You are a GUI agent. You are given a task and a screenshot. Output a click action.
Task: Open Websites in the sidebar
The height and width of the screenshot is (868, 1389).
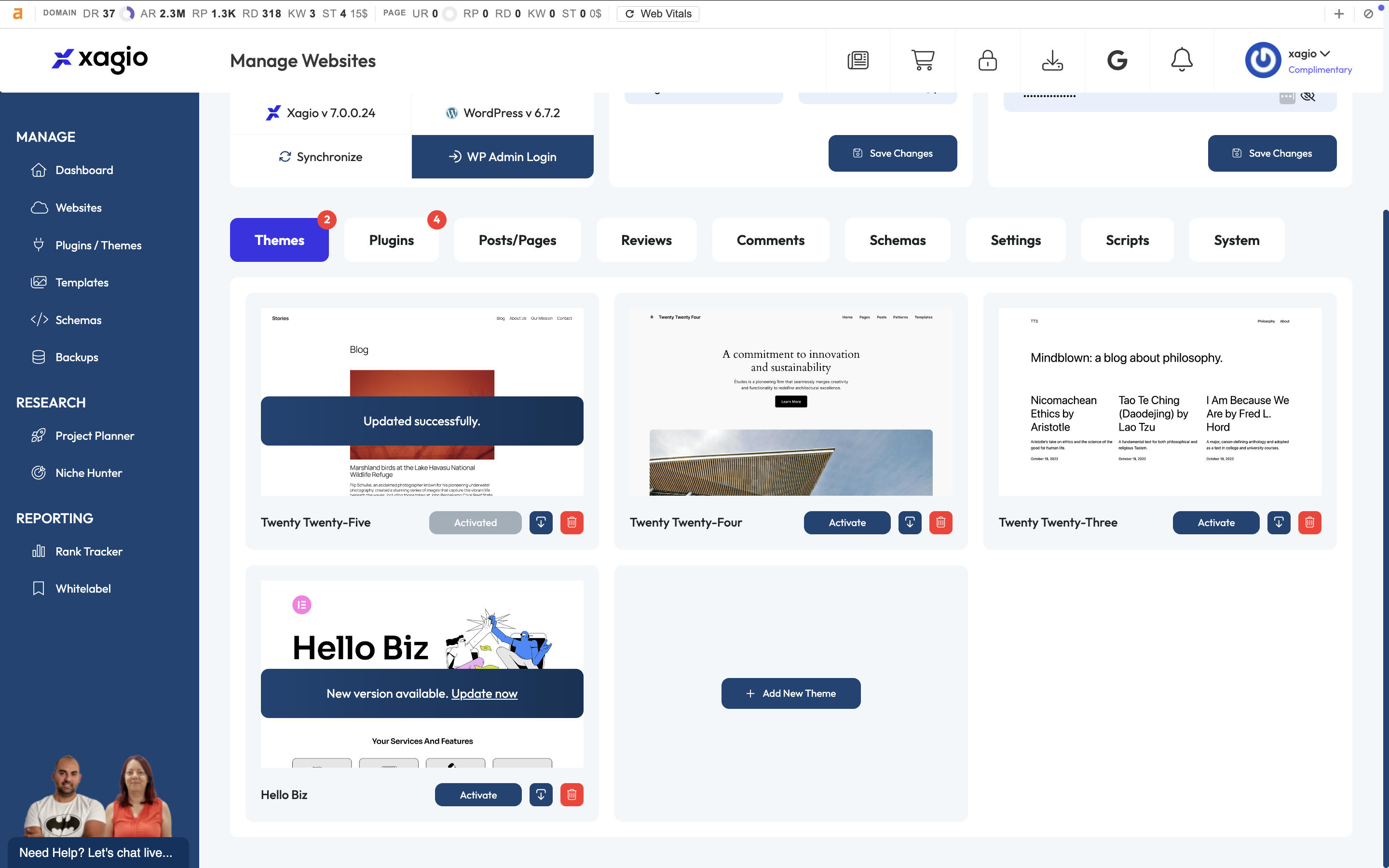click(x=67, y=208)
